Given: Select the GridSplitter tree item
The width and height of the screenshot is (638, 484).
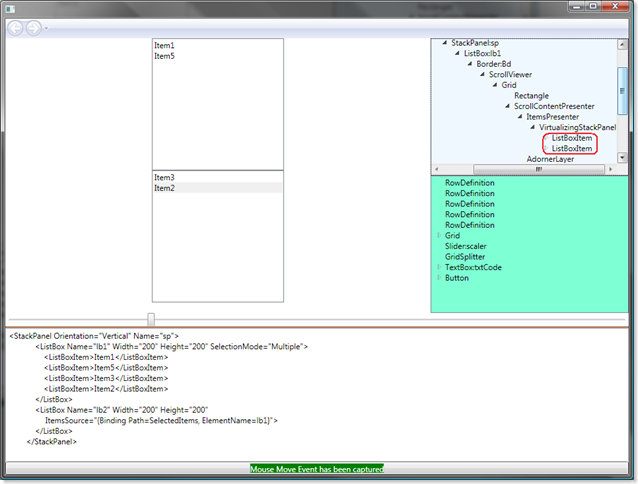Looking at the screenshot, I should click(465, 257).
